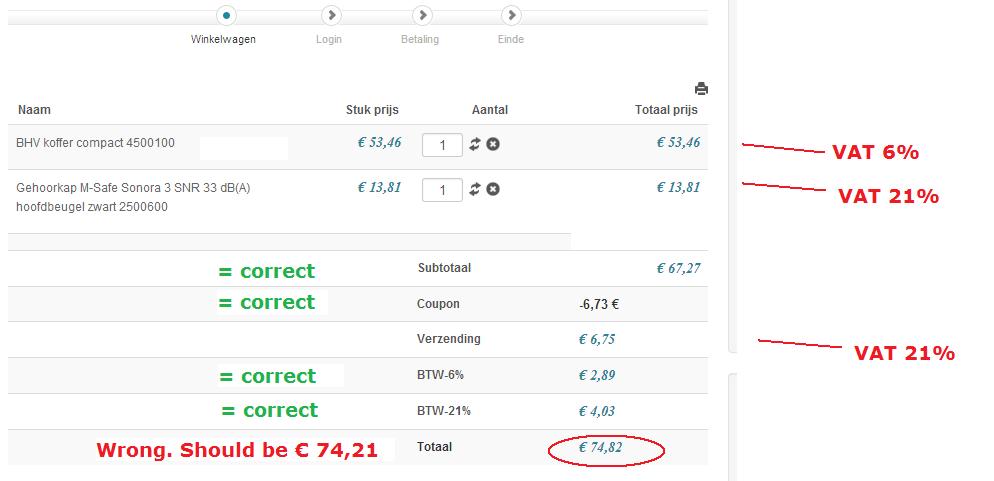Click the printer icon above the cart table
The height and width of the screenshot is (481, 994).
(x=701, y=89)
